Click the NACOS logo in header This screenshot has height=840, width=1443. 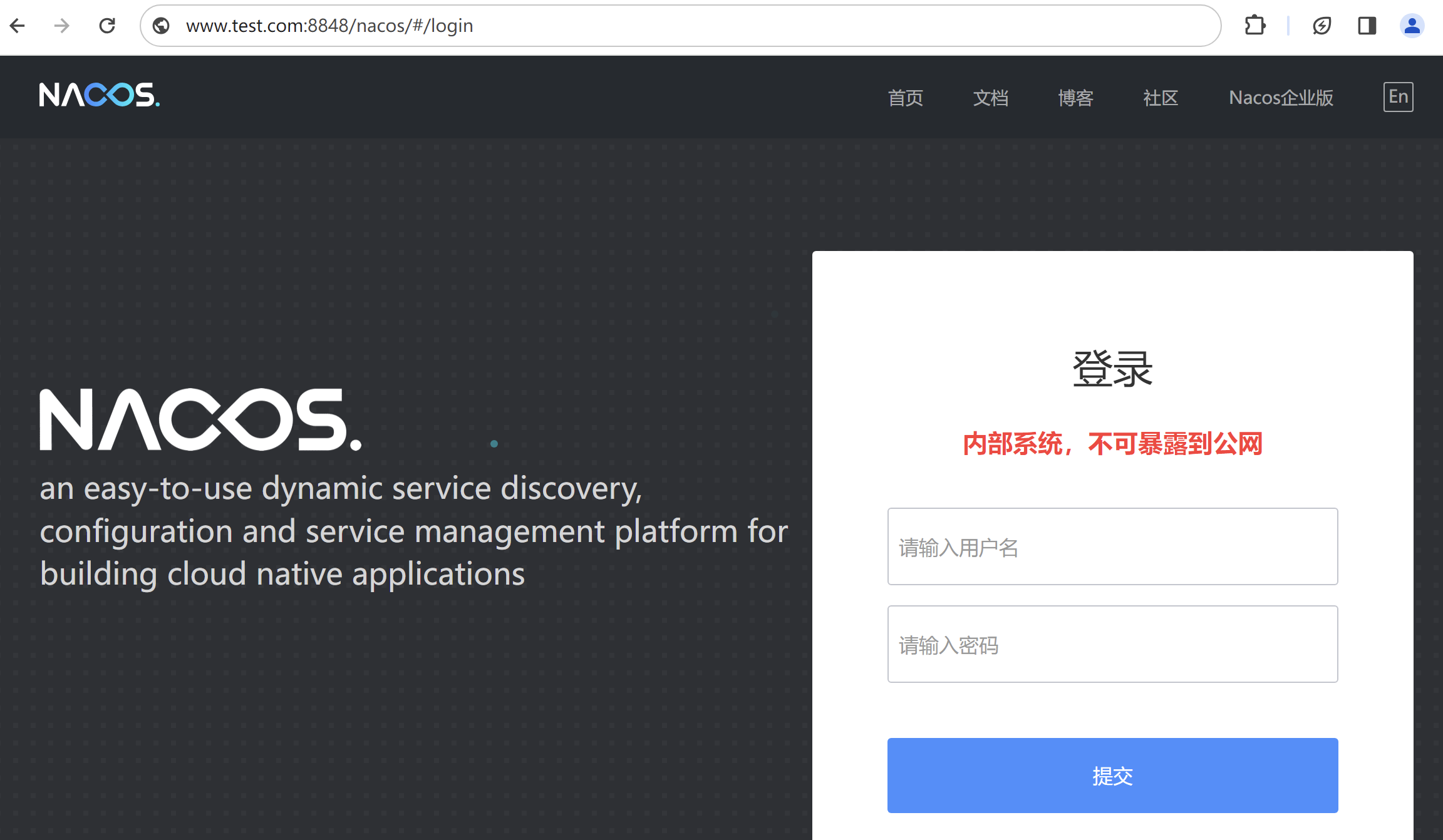click(x=99, y=95)
